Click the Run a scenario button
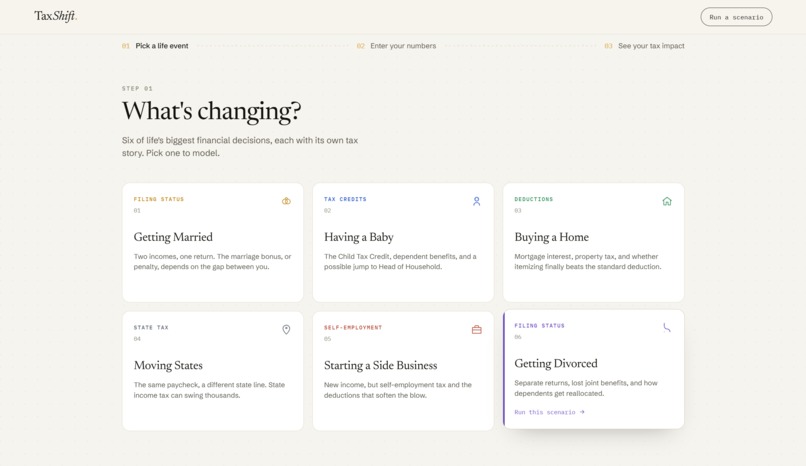Viewport: 806px width, 466px height. (x=736, y=17)
